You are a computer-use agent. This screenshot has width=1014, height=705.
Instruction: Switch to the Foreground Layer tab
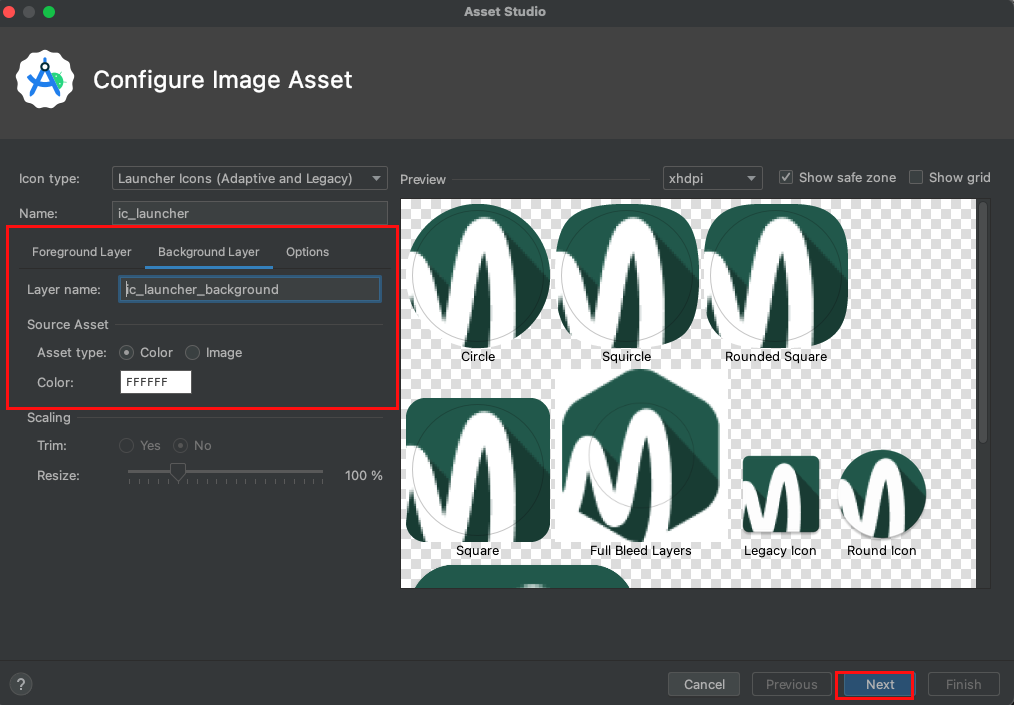pyautogui.click(x=81, y=252)
